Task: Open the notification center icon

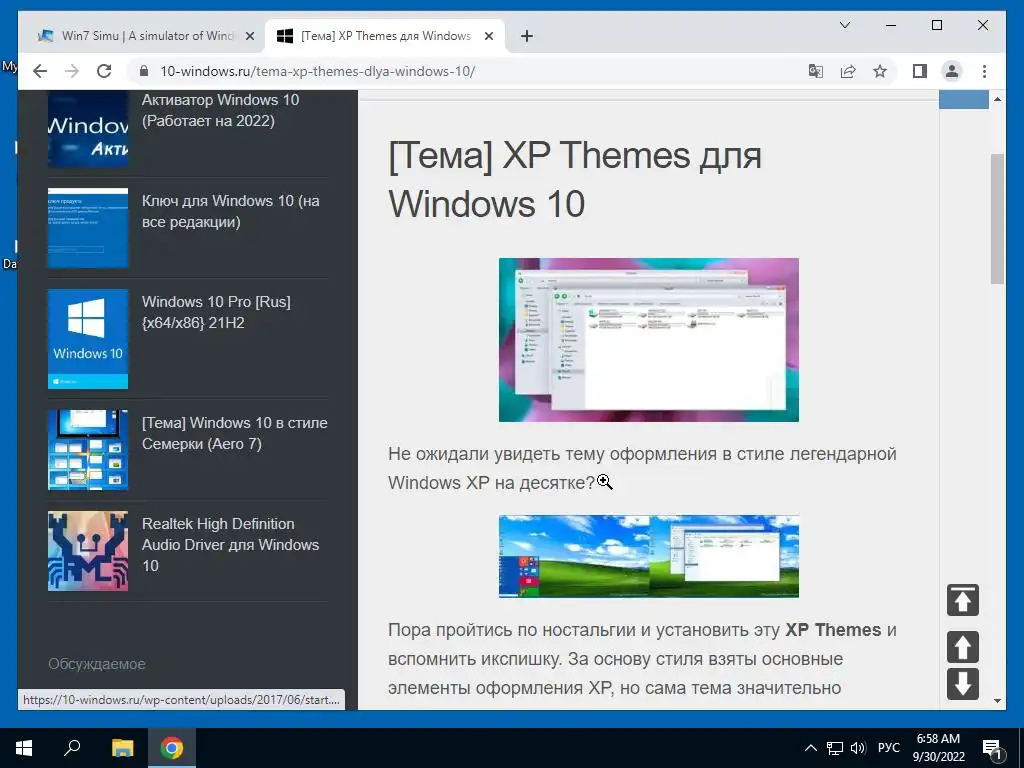Action: point(993,749)
